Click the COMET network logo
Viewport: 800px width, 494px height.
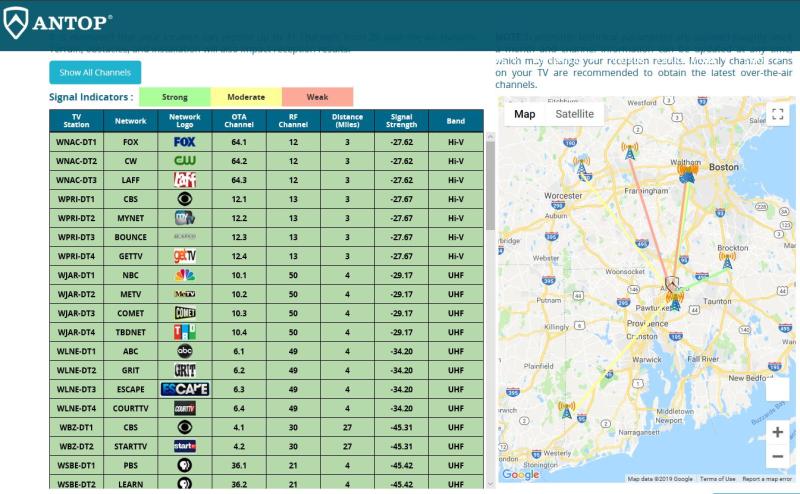[185, 313]
